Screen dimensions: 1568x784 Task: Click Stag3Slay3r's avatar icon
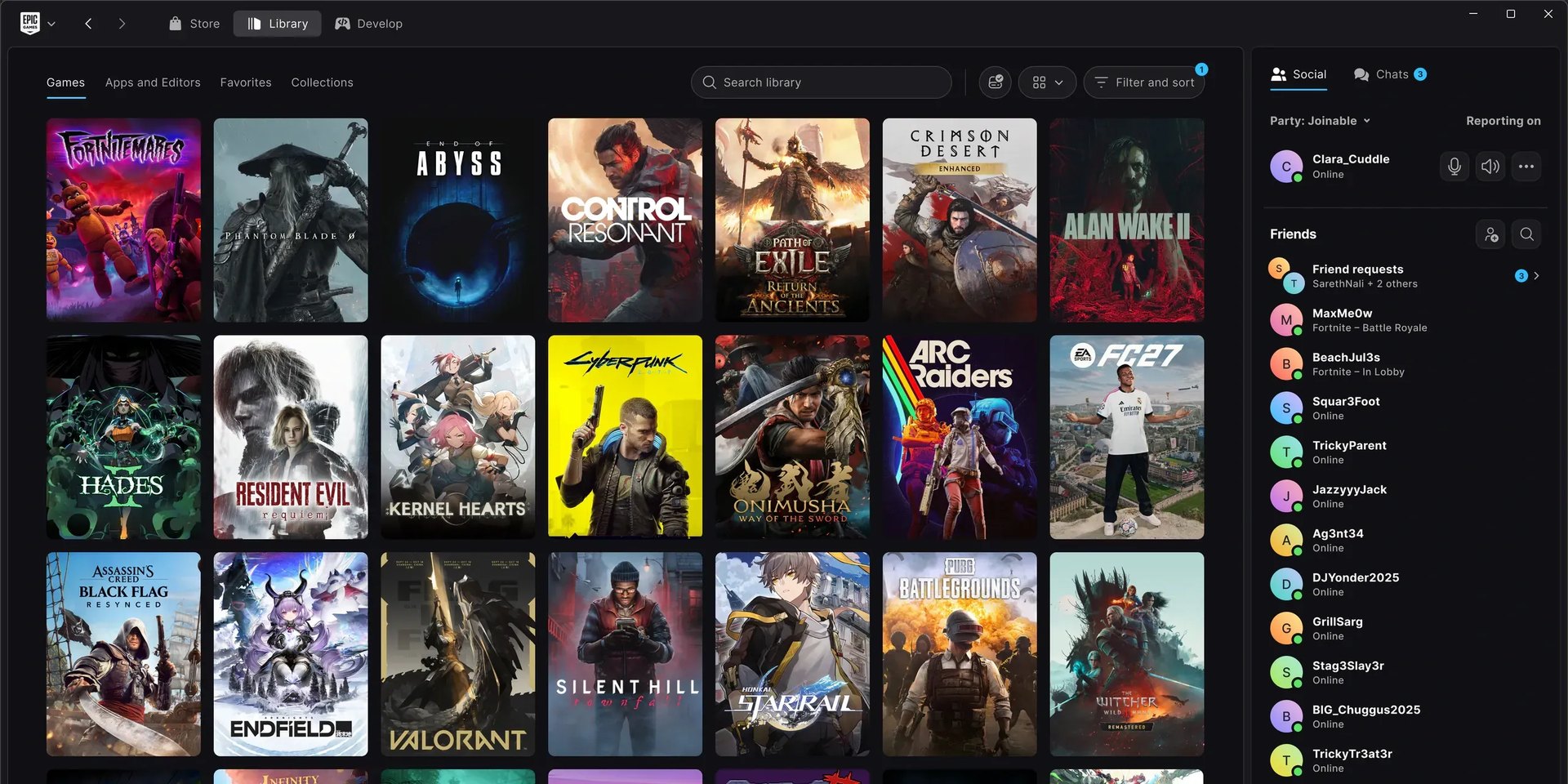(x=1286, y=673)
